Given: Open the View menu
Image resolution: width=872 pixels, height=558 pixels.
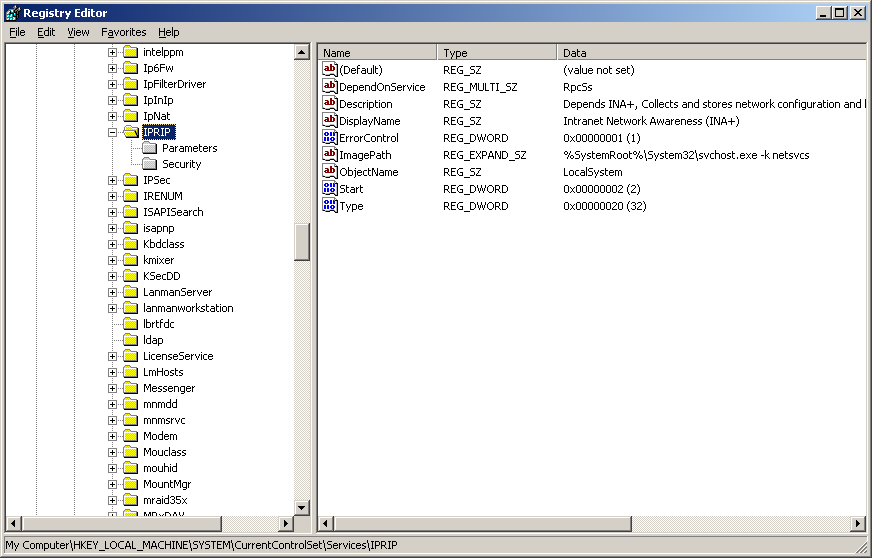Looking at the screenshot, I should coord(78,32).
